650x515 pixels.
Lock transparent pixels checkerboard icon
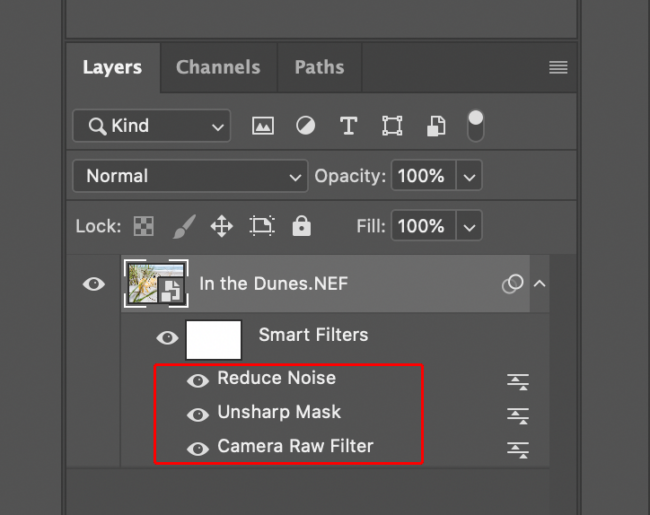[144, 226]
